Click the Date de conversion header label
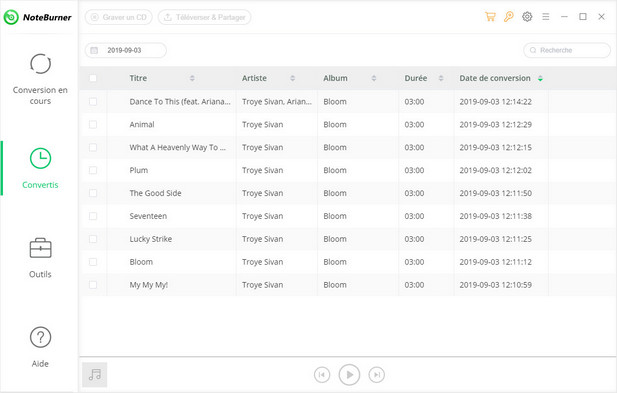This screenshot has width=617, height=393. click(x=495, y=78)
